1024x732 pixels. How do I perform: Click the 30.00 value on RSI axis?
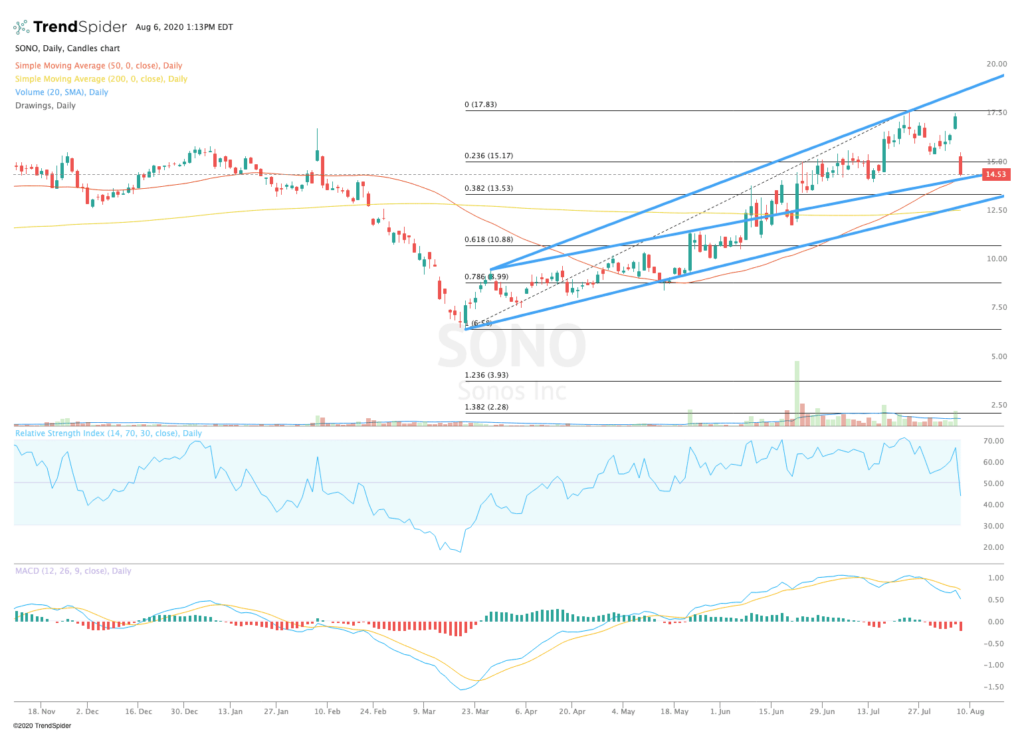click(x=993, y=526)
